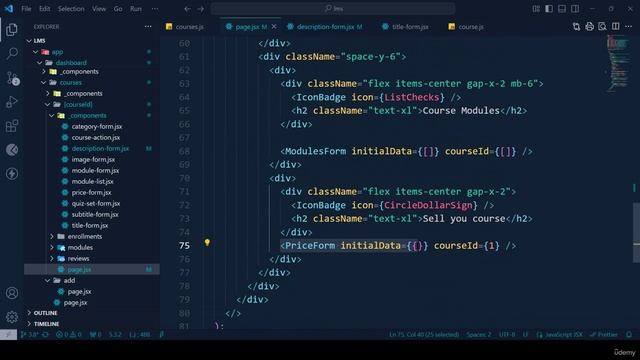Click the VS Code logo icon
Screen dimensions: 640x360
[x=9, y=9]
